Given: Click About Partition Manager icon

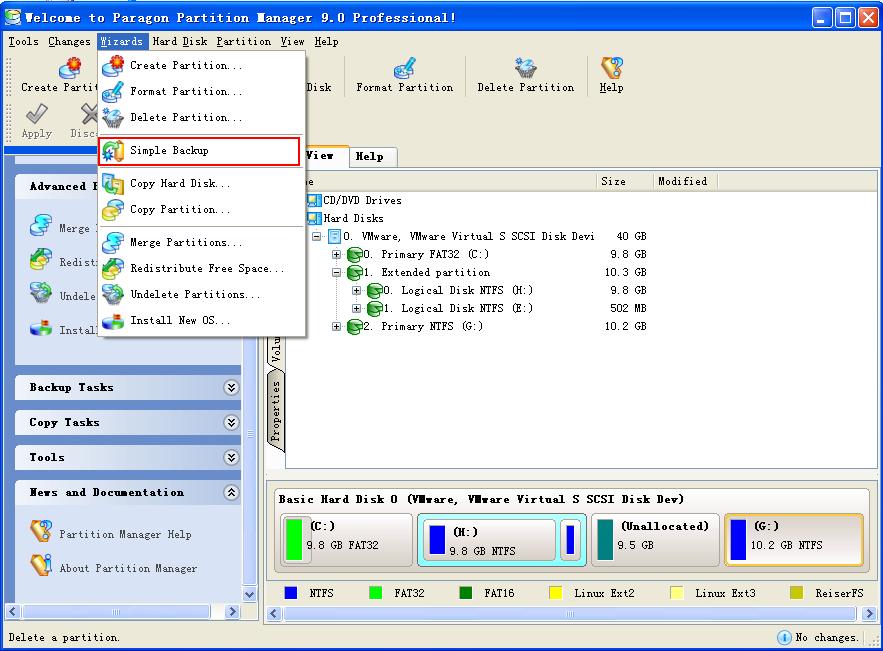Looking at the screenshot, I should (42, 565).
